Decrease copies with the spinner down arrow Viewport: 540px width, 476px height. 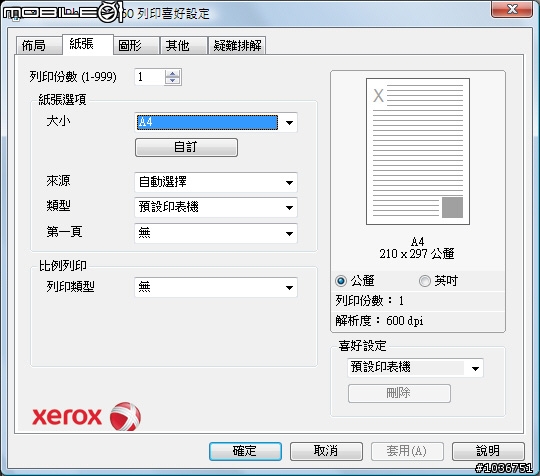(x=173, y=81)
